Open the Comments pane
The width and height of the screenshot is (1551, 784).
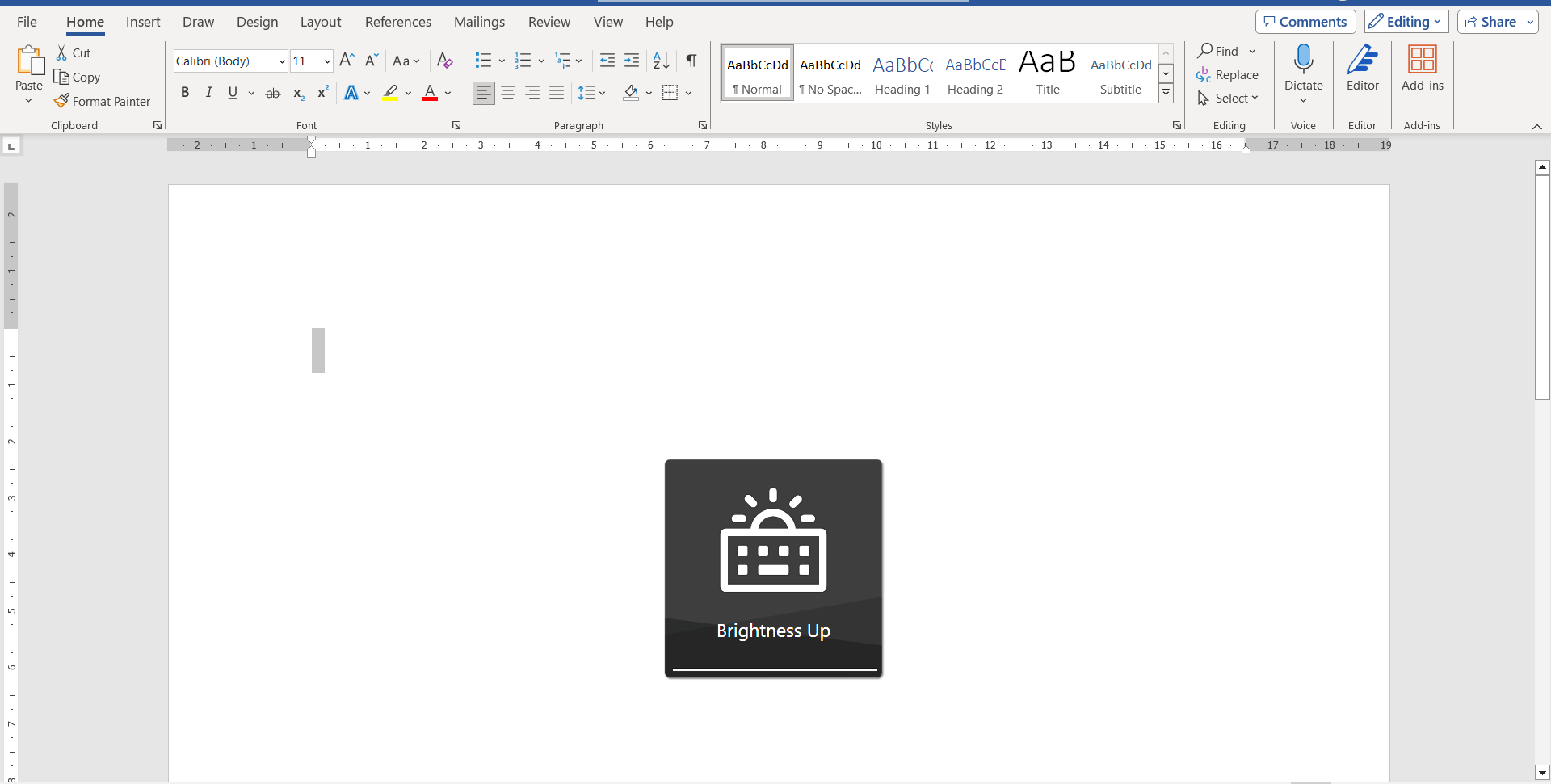click(x=1305, y=22)
